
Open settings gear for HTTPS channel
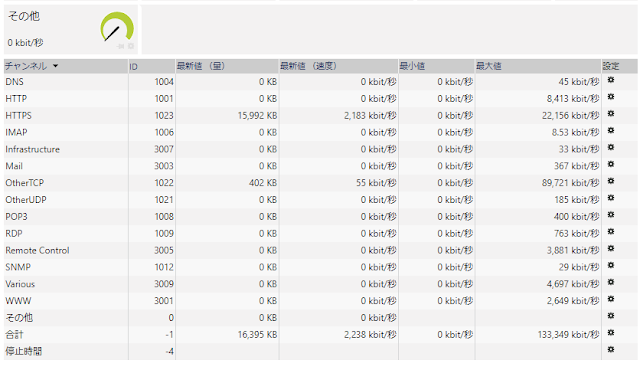611,114
